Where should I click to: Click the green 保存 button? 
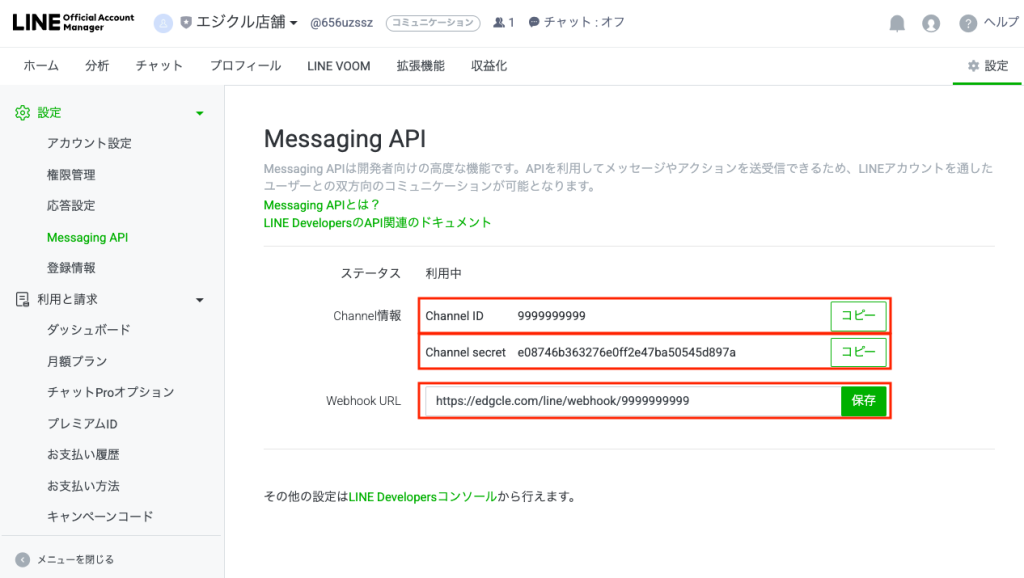(x=863, y=401)
